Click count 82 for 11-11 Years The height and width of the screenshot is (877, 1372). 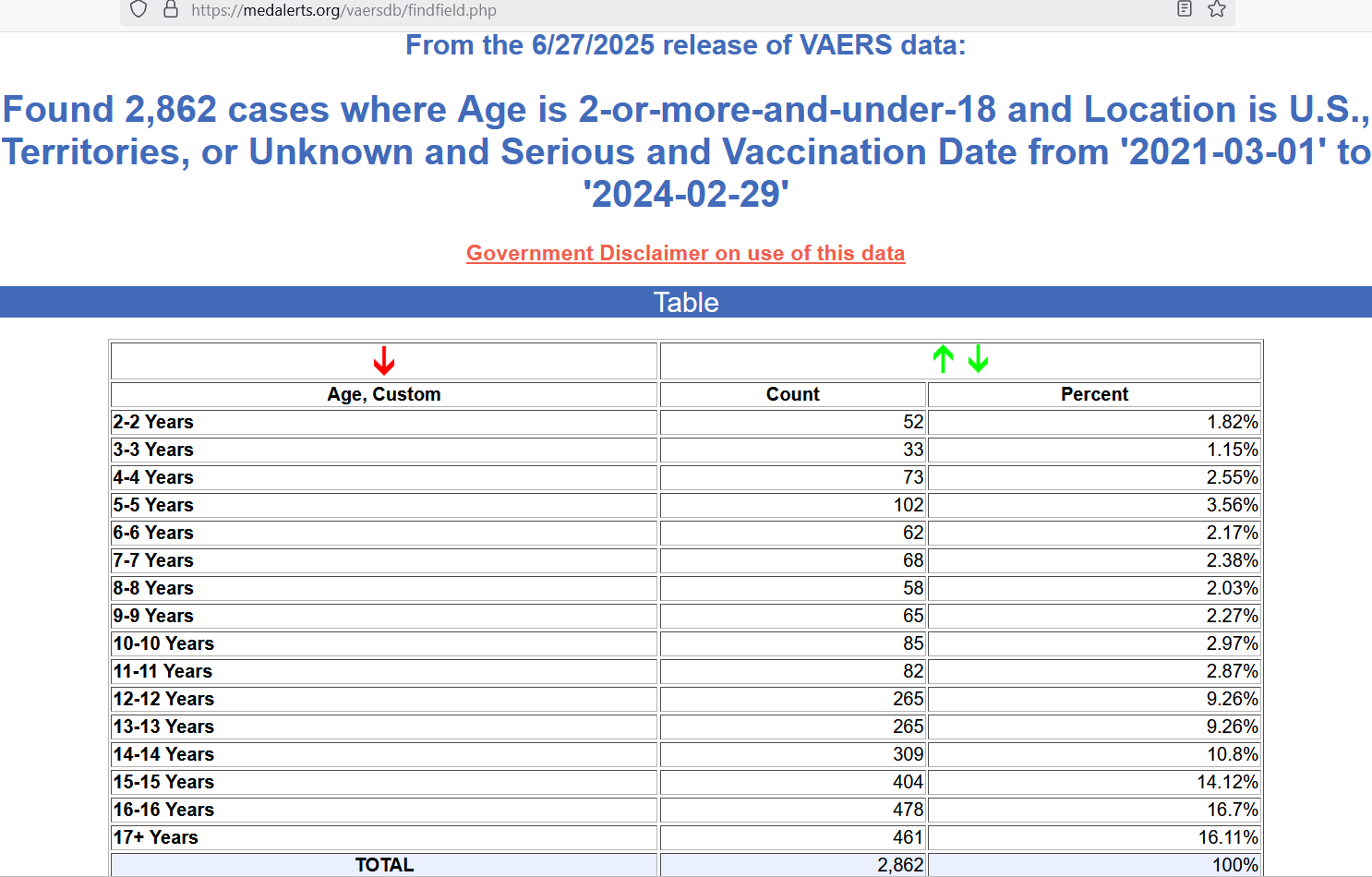pyautogui.click(x=913, y=671)
